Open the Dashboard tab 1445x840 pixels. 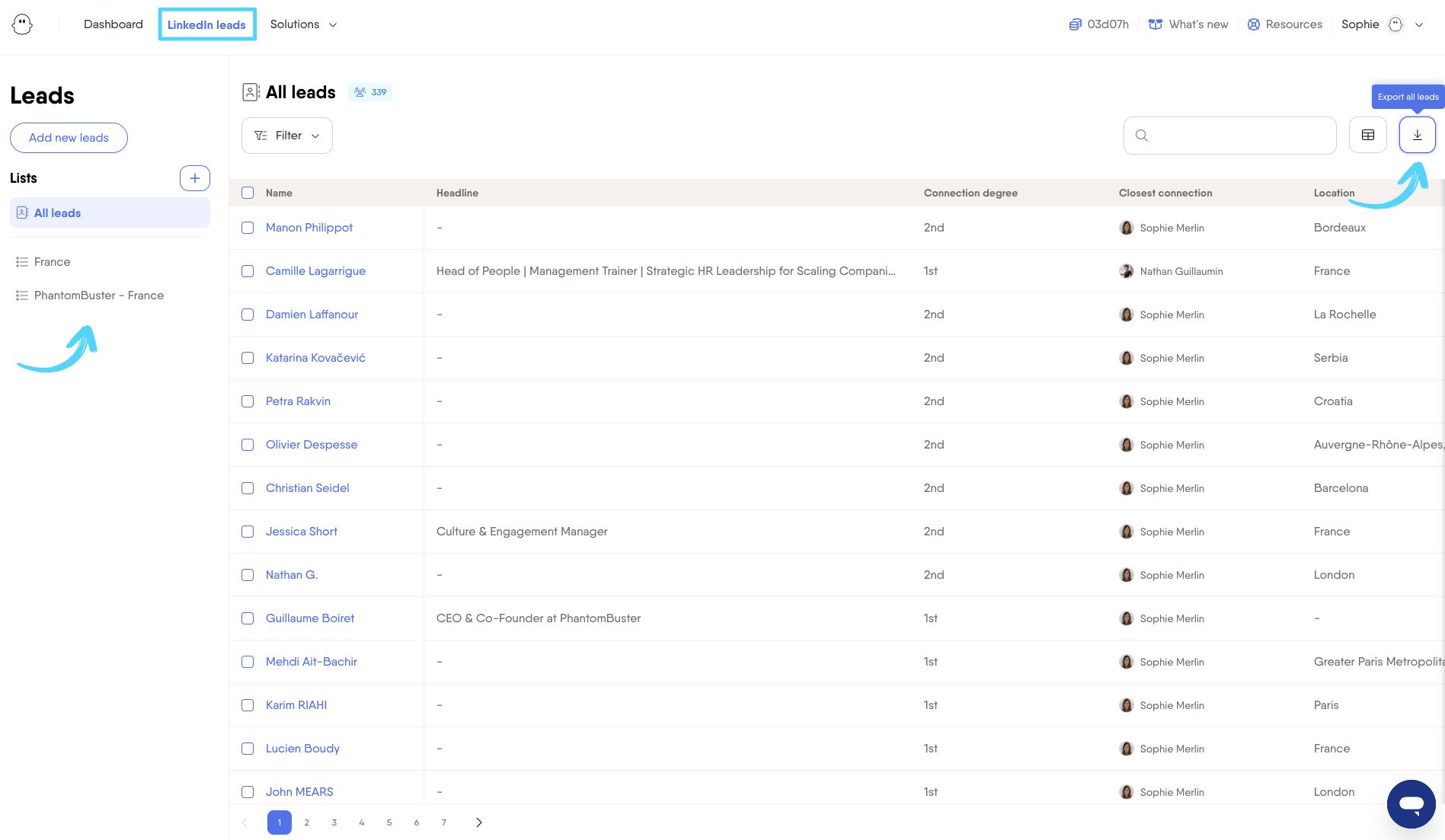(x=113, y=24)
